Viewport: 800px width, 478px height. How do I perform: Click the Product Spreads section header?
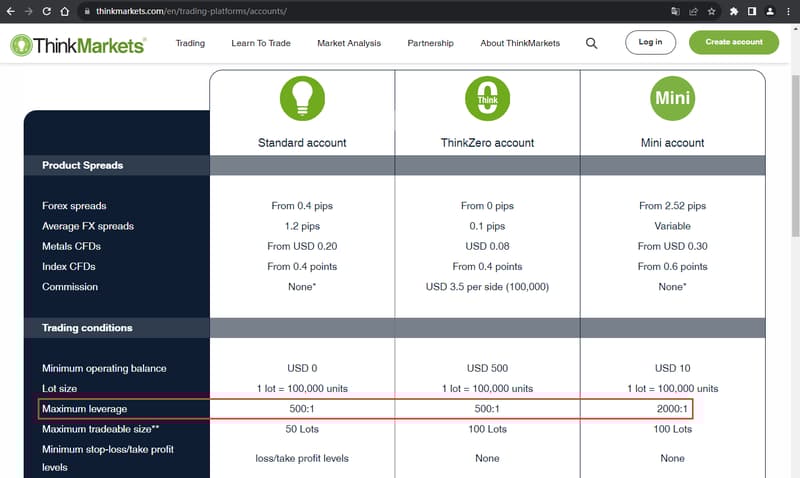[83, 165]
